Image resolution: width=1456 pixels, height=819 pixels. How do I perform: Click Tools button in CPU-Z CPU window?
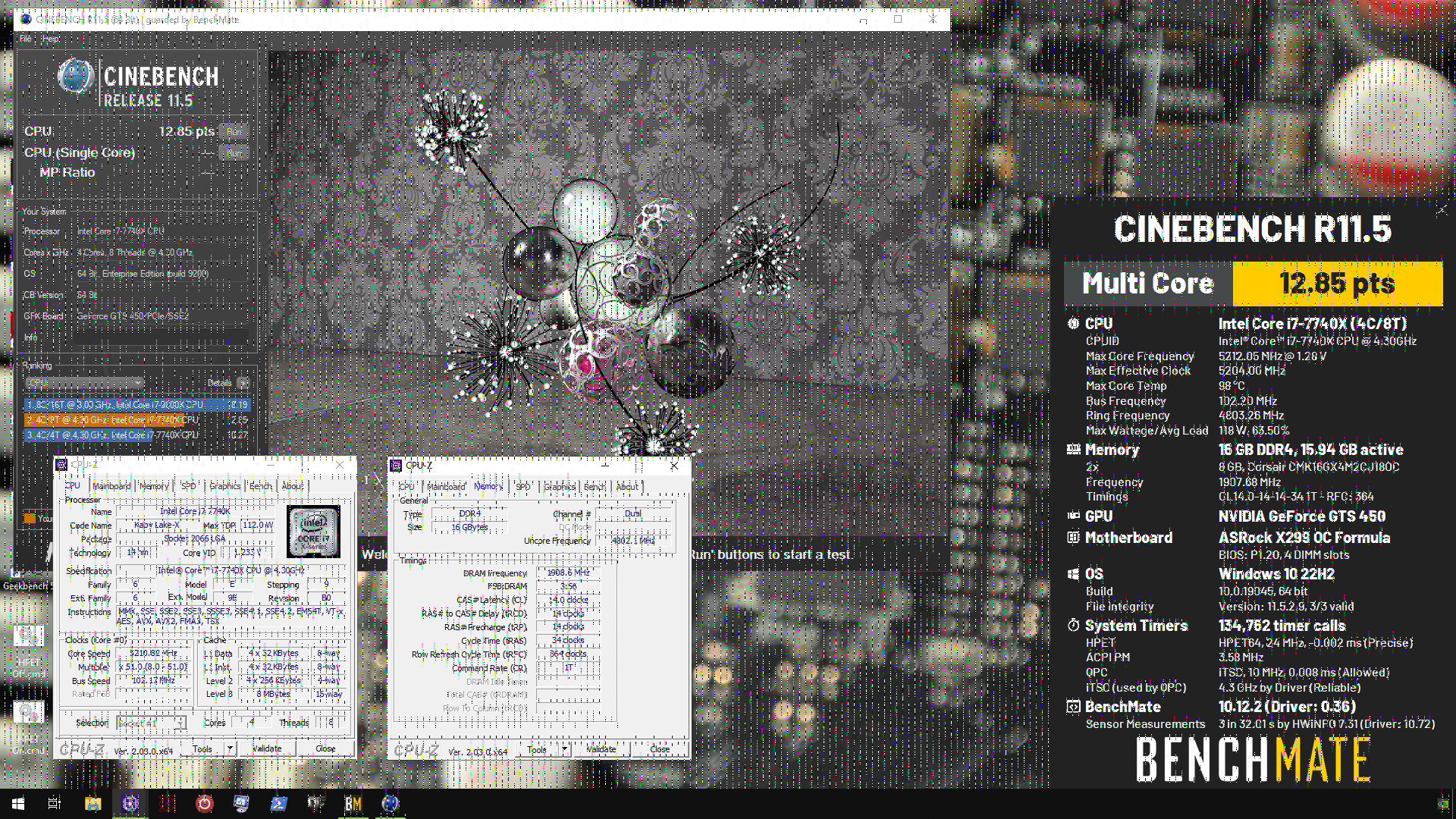point(202,748)
